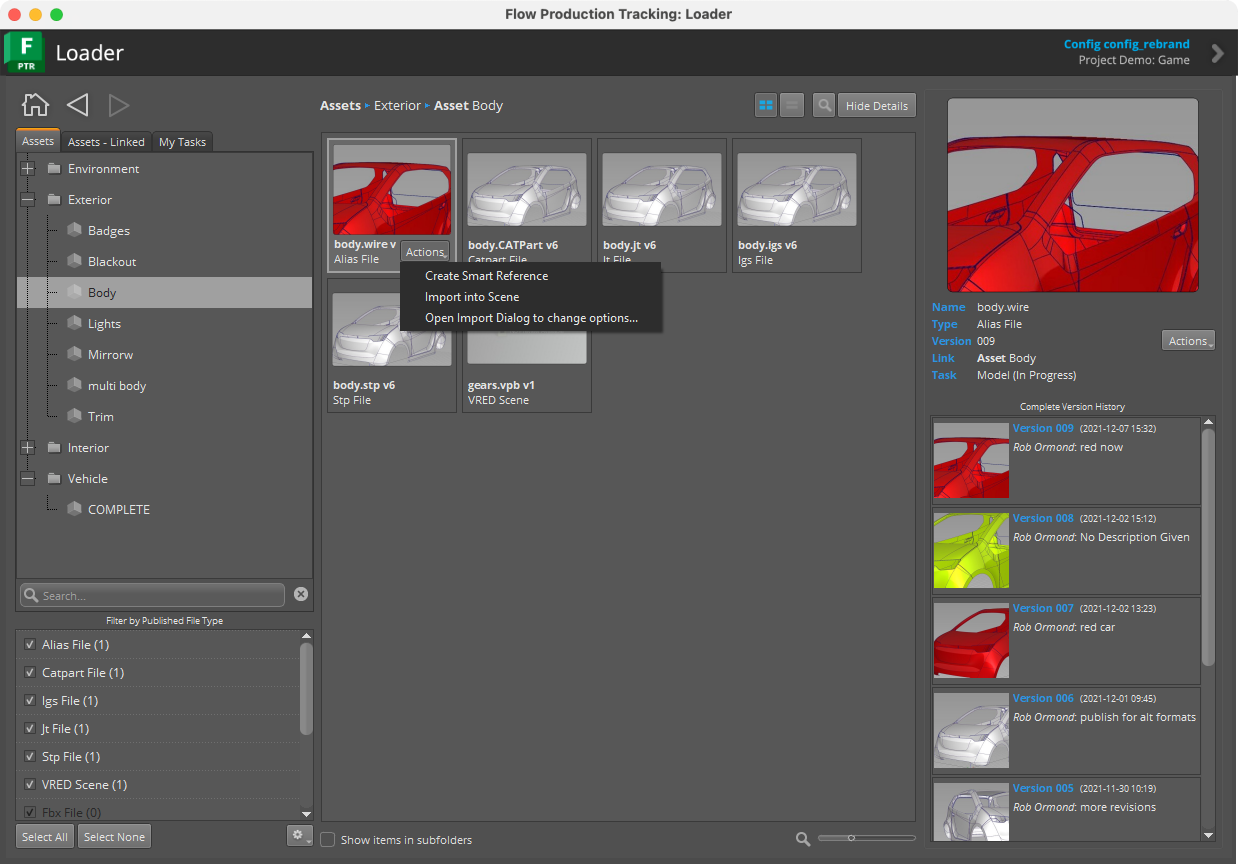This screenshot has width=1238, height=864.
Task: Click the Badges asset cube icon
Action: 74,230
